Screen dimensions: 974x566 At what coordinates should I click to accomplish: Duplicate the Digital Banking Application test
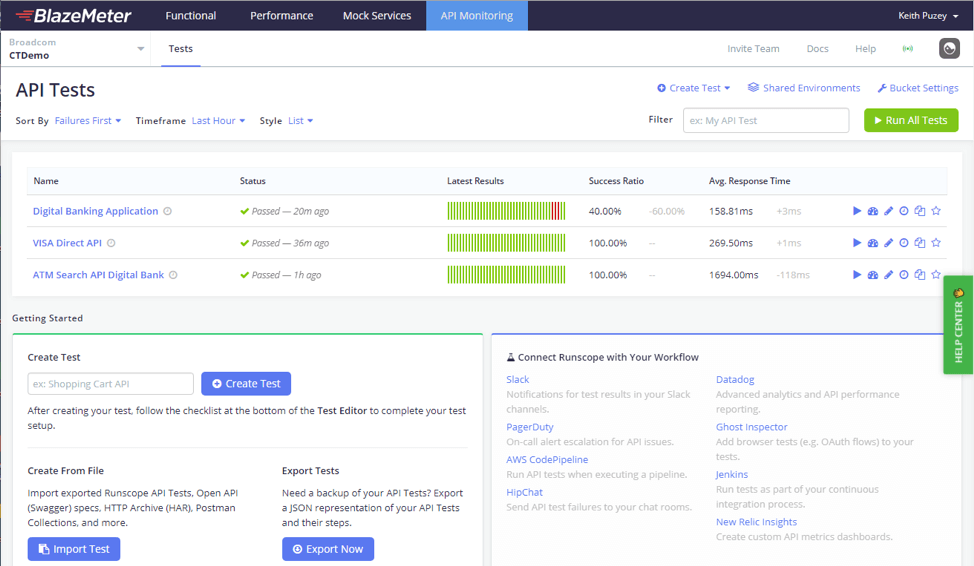point(920,211)
